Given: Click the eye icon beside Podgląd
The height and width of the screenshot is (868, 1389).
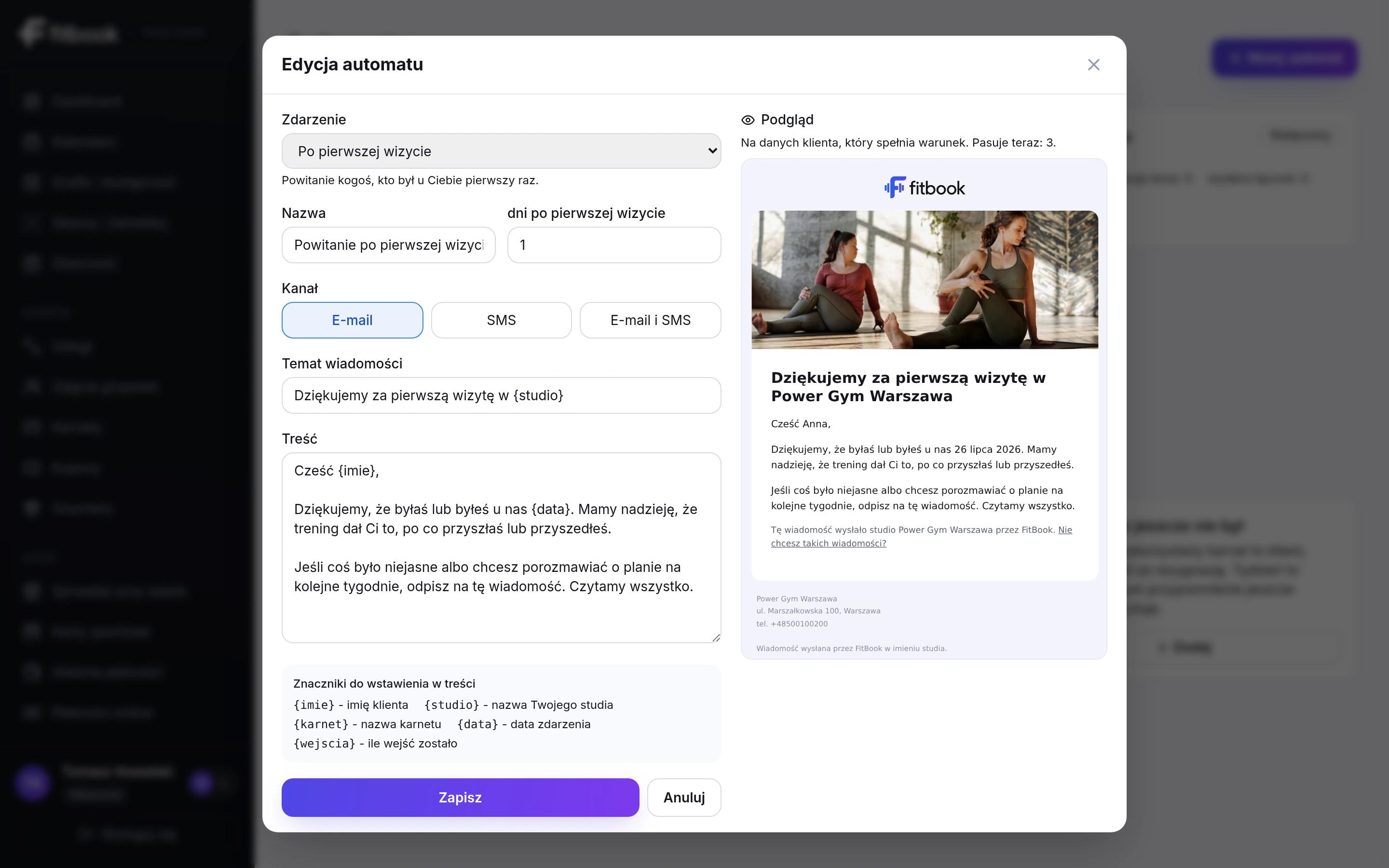Looking at the screenshot, I should pyautogui.click(x=748, y=120).
